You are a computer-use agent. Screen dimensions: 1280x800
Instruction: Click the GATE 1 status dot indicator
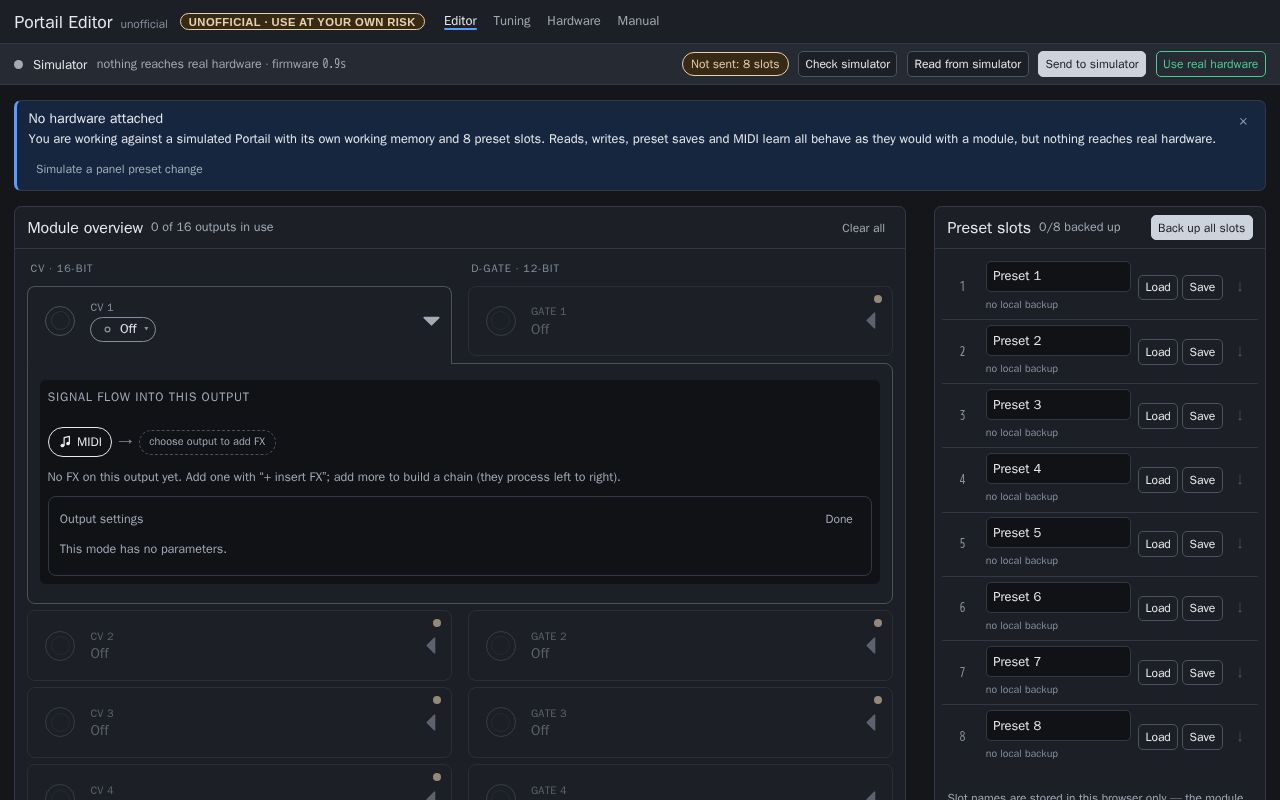878,299
